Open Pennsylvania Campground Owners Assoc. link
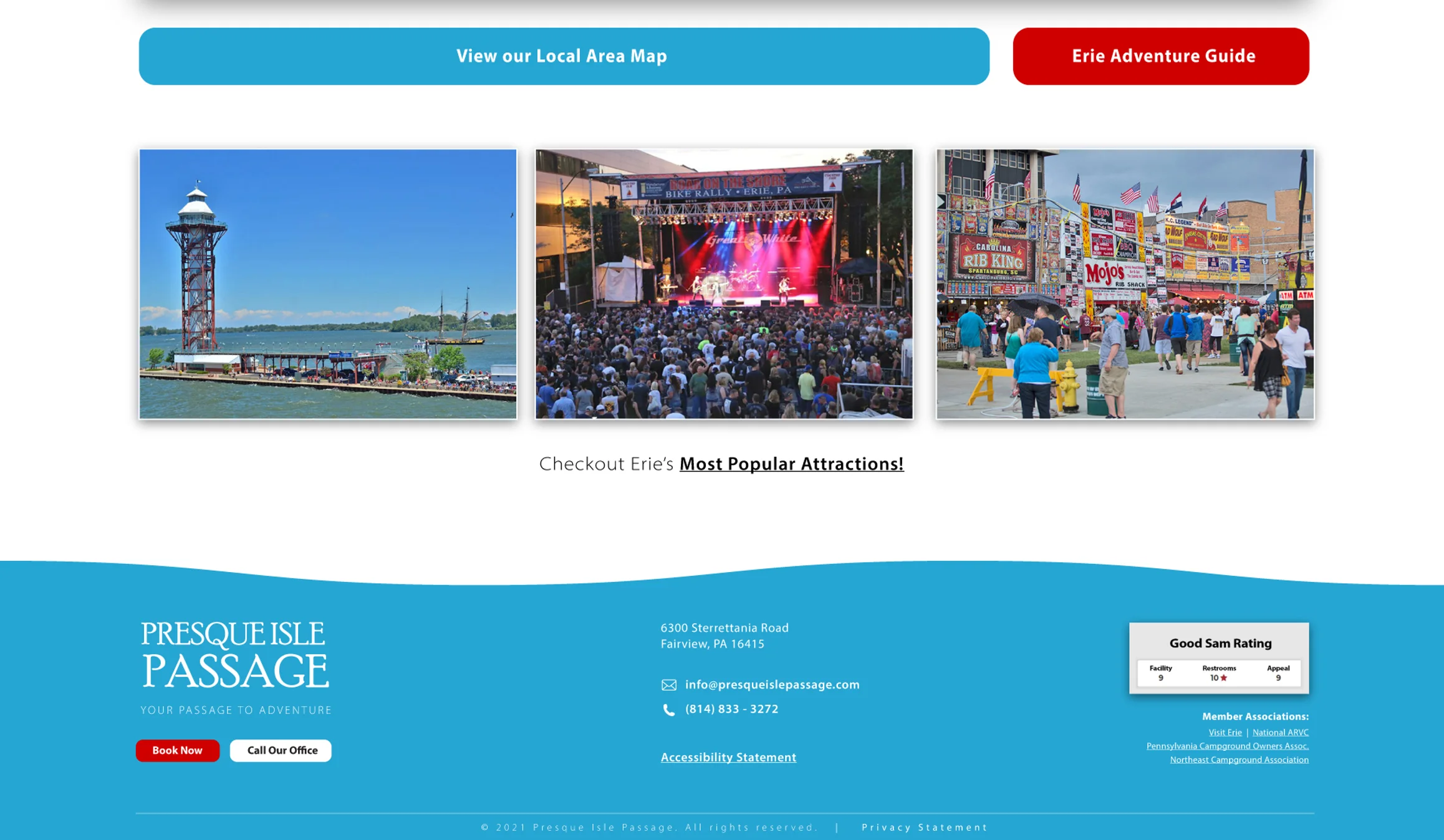Screen dimensions: 1444x840 1227,746
